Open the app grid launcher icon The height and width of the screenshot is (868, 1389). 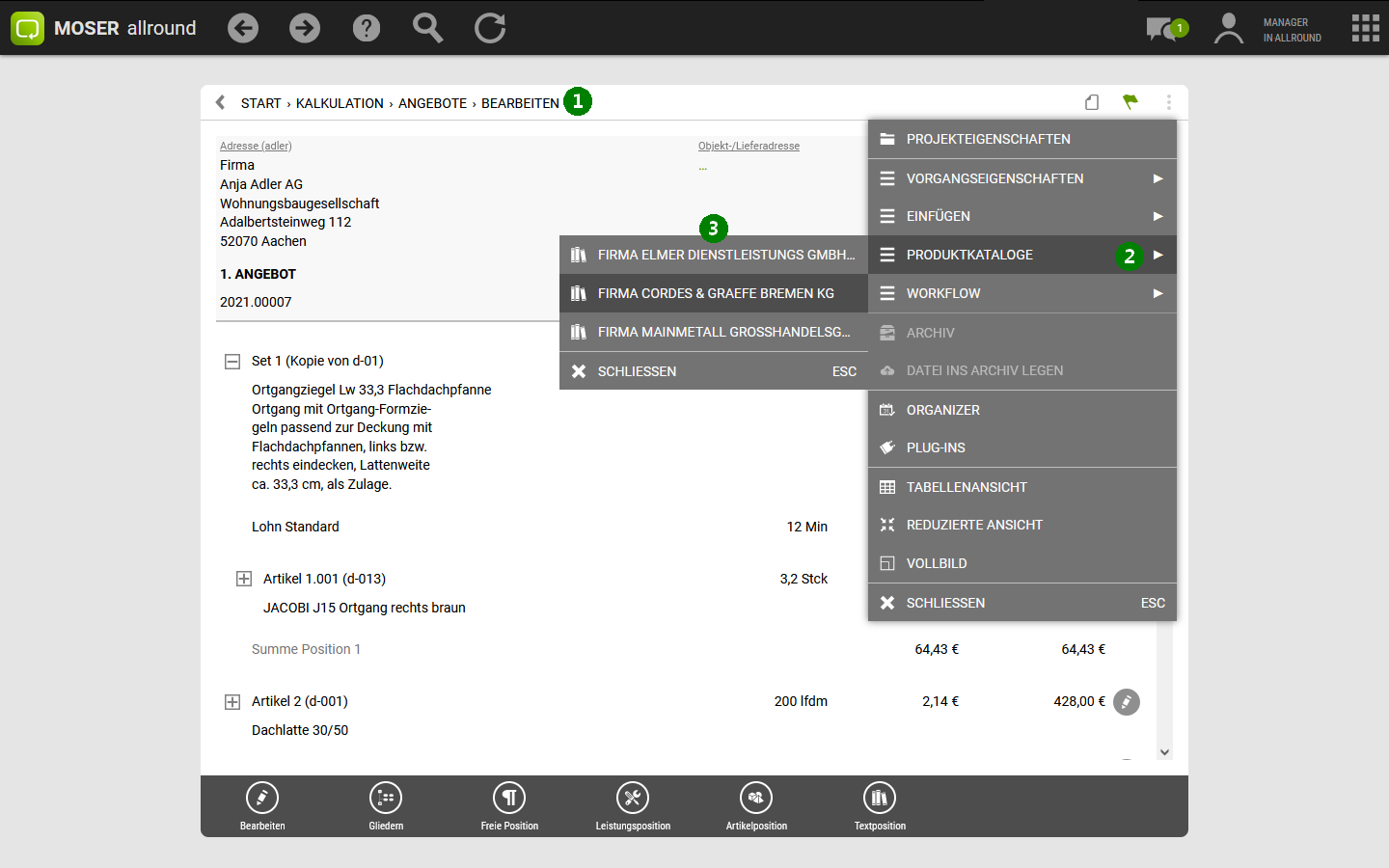[x=1365, y=28]
